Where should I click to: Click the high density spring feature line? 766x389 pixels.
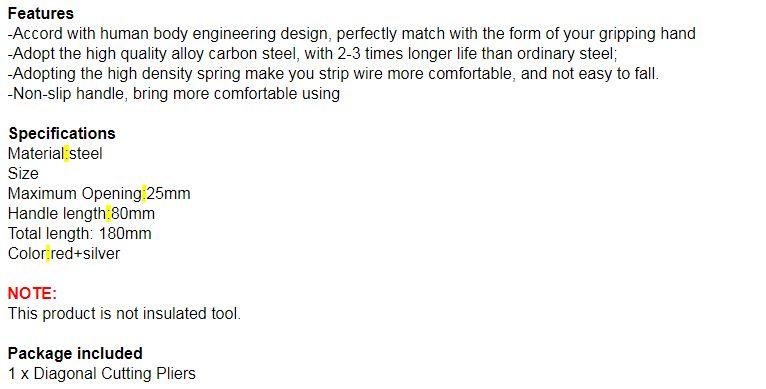coord(334,74)
